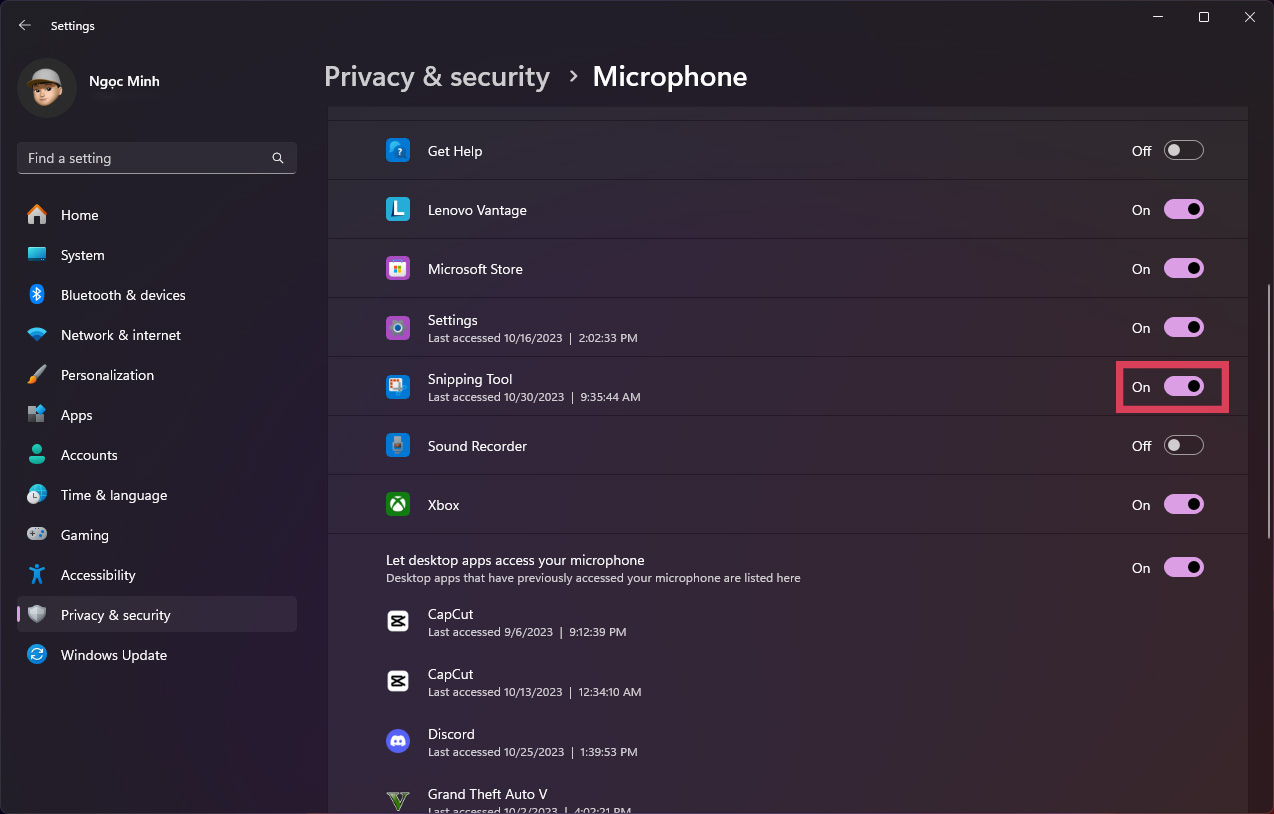The height and width of the screenshot is (814, 1274).
Task: Click the CapCut icon accessed 10/13/2023
Action: click(x=398, y=682)
